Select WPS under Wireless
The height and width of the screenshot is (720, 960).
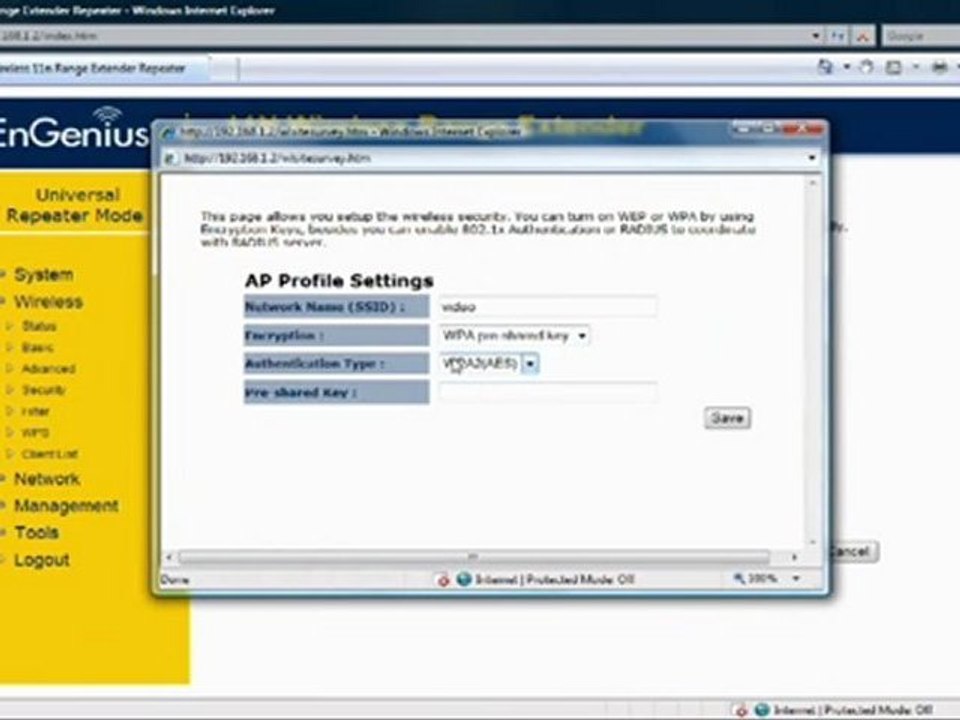[35, 433]
